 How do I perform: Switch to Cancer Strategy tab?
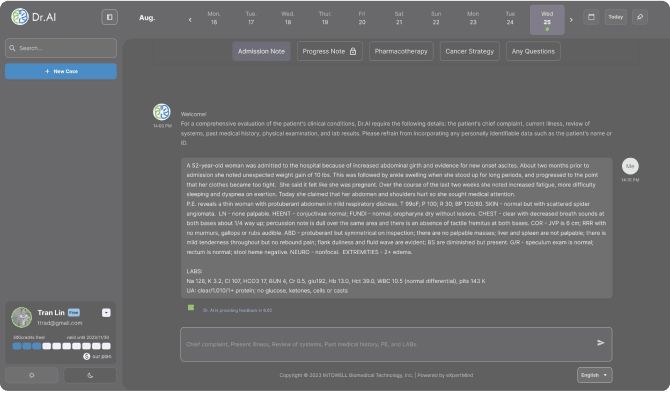(470, 51)
